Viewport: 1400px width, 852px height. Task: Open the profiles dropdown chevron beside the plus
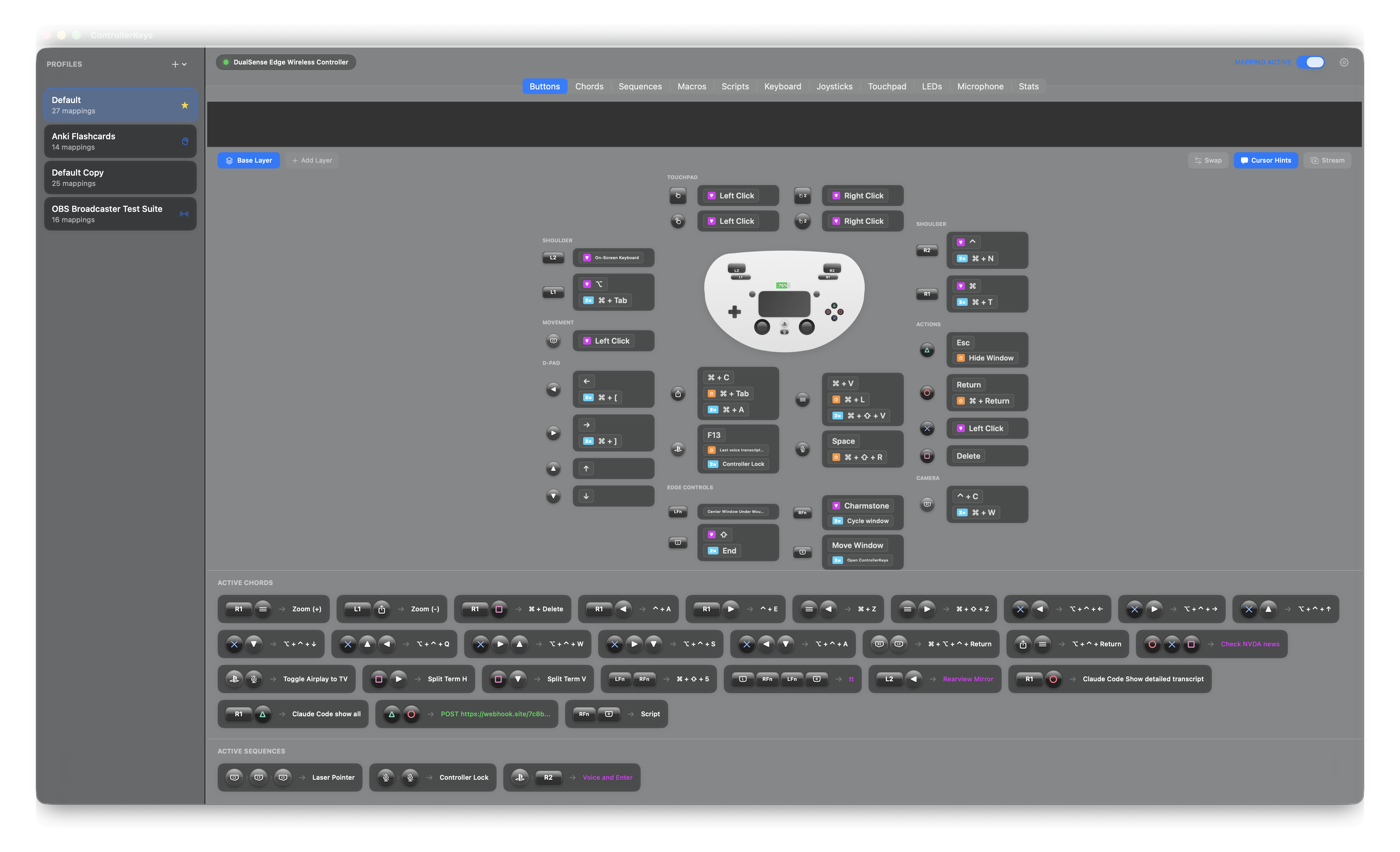tap(184, 64)
